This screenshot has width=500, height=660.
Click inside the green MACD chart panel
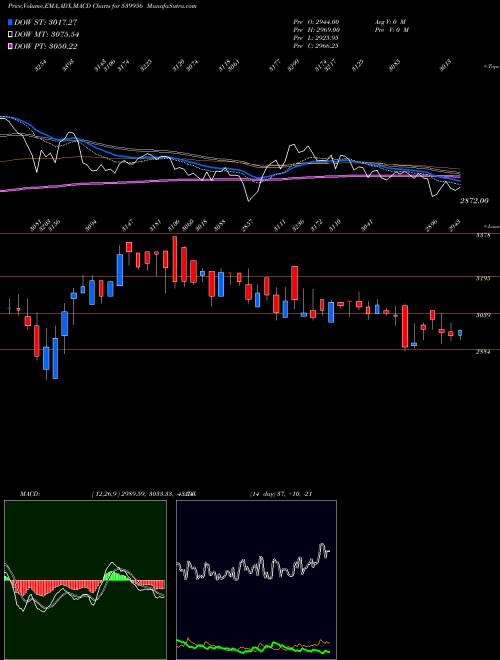click(85, 580)
